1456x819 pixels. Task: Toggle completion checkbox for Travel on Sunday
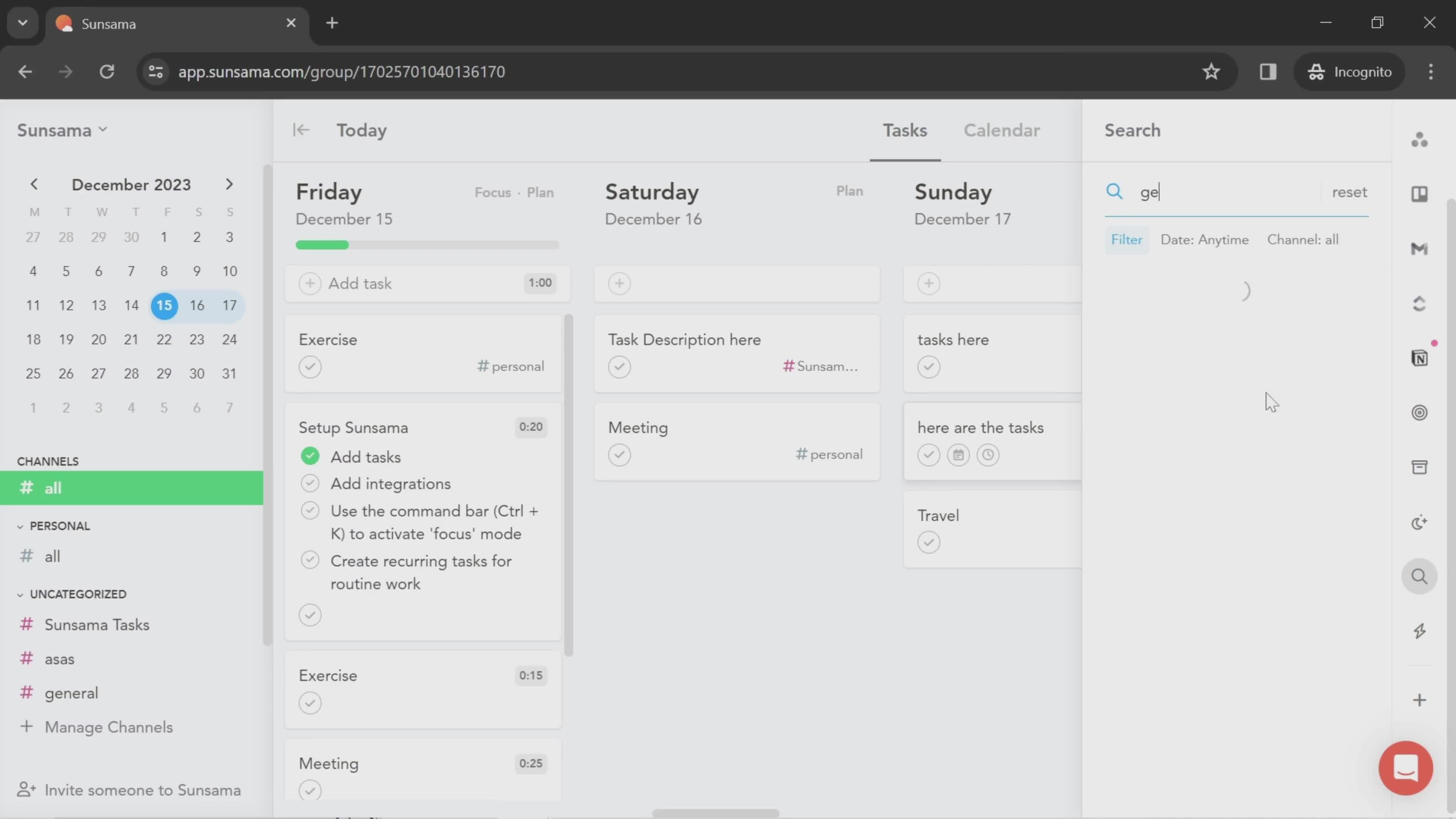928,541
